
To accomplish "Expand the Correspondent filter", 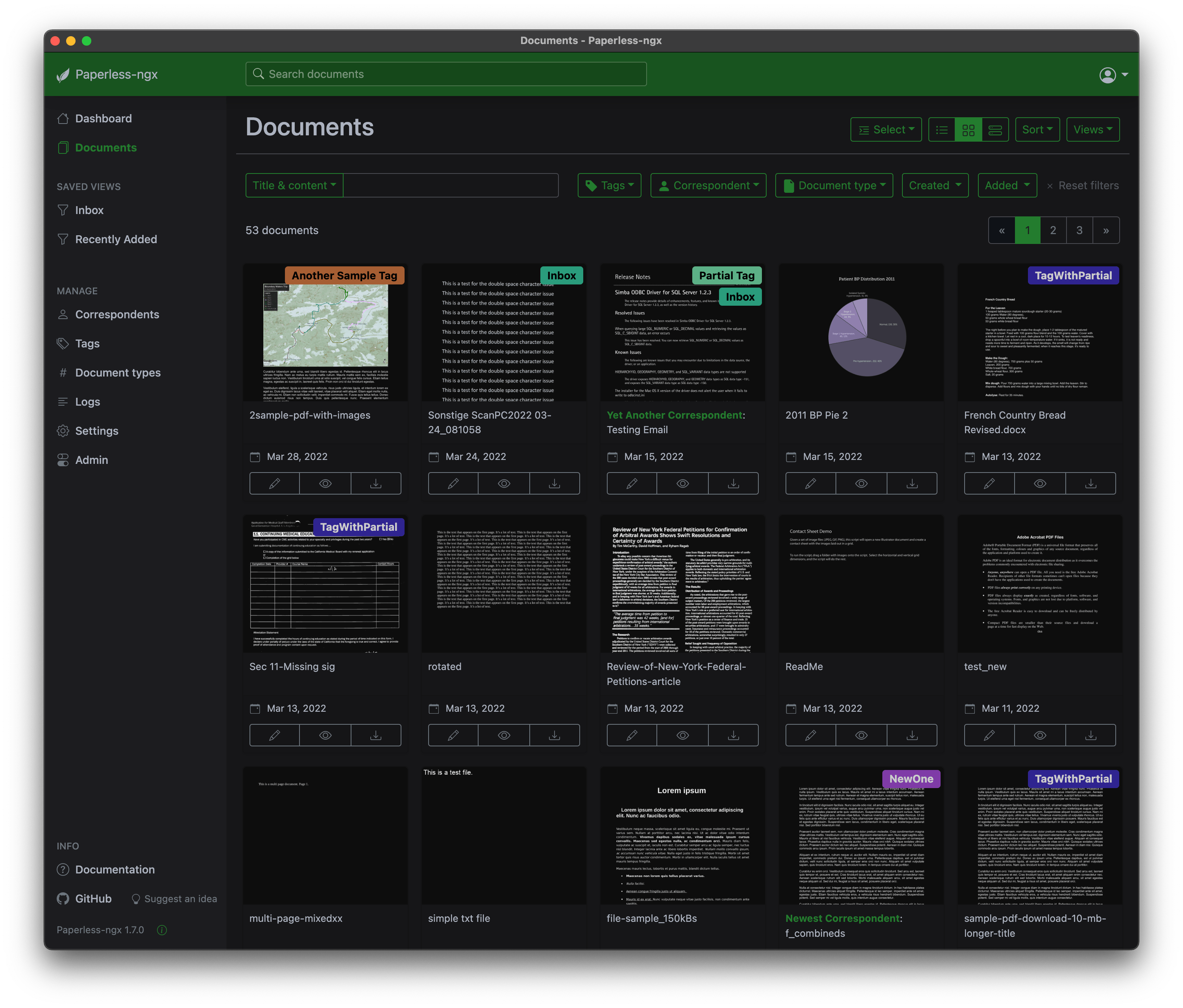I will click(708, 185).
